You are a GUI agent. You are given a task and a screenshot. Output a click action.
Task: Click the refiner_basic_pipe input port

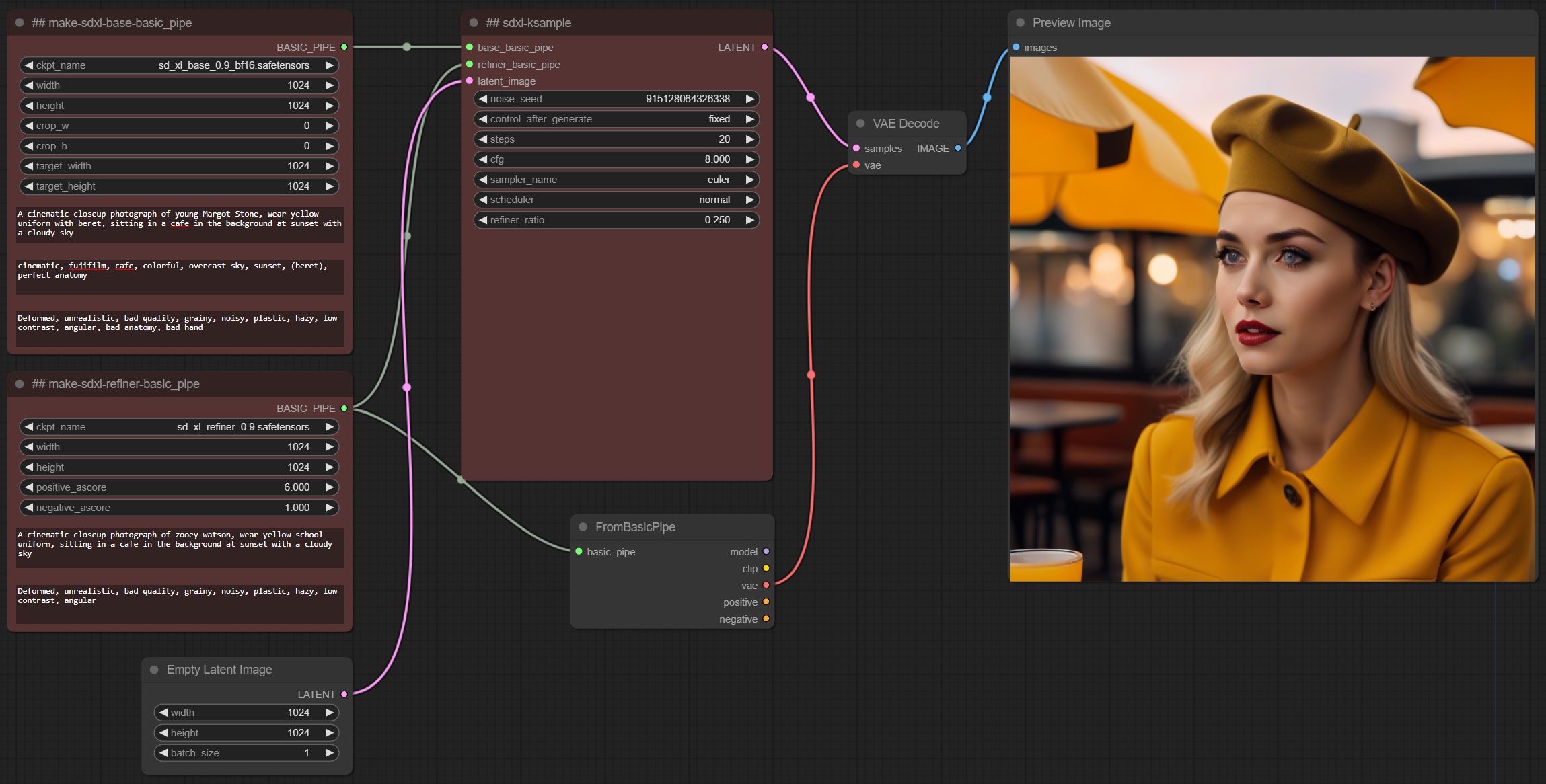pyautogui.click(x=470, y=65)
